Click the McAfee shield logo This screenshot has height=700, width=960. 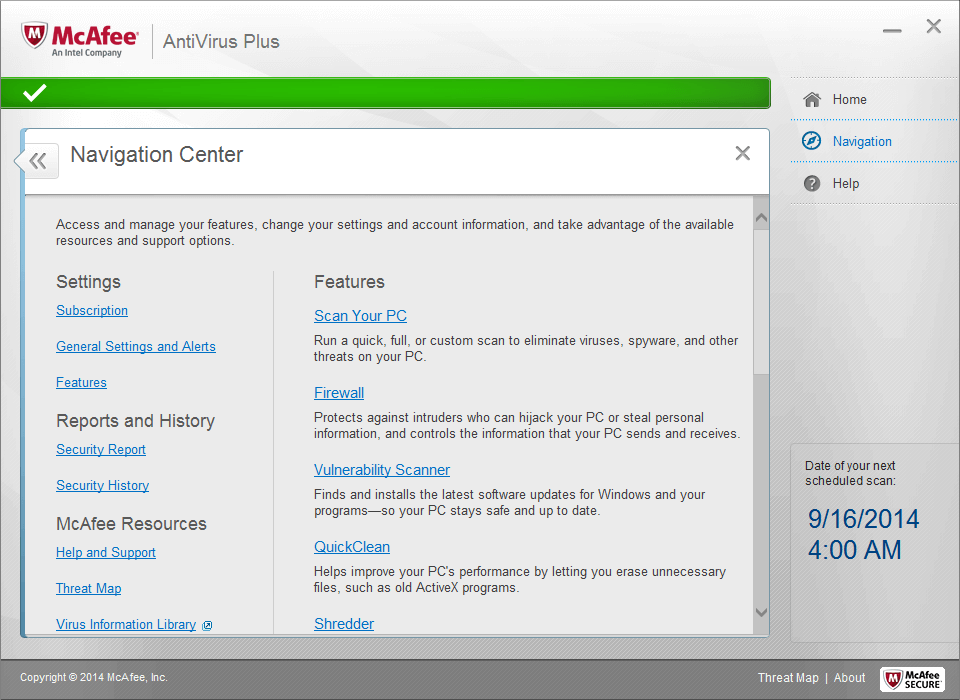pyautogui.click(x=37, y=37)
